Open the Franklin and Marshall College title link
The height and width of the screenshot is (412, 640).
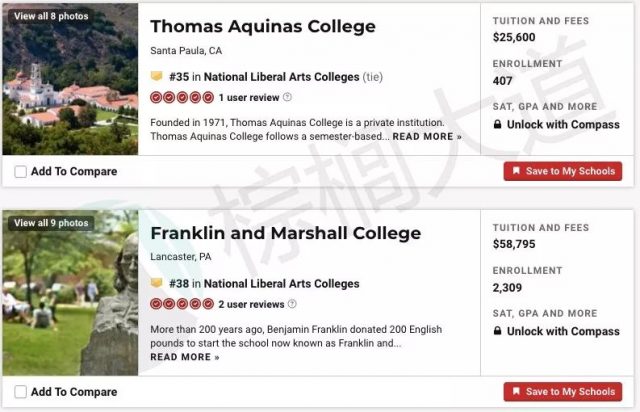click(285, 234)
